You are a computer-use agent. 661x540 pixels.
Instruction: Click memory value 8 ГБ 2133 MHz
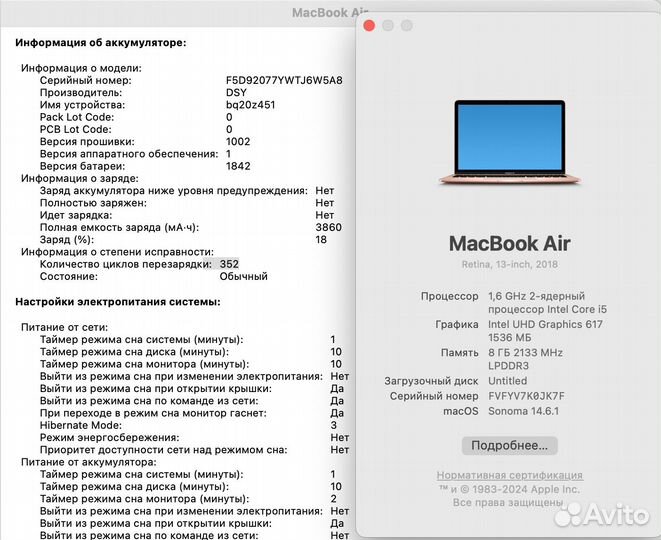pyautogui.click(x=525, y=353)
